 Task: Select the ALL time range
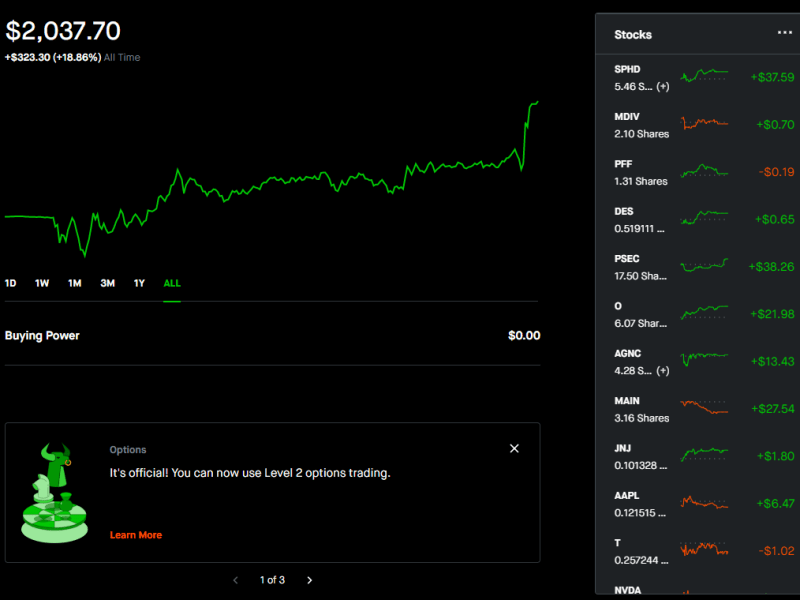172,283
